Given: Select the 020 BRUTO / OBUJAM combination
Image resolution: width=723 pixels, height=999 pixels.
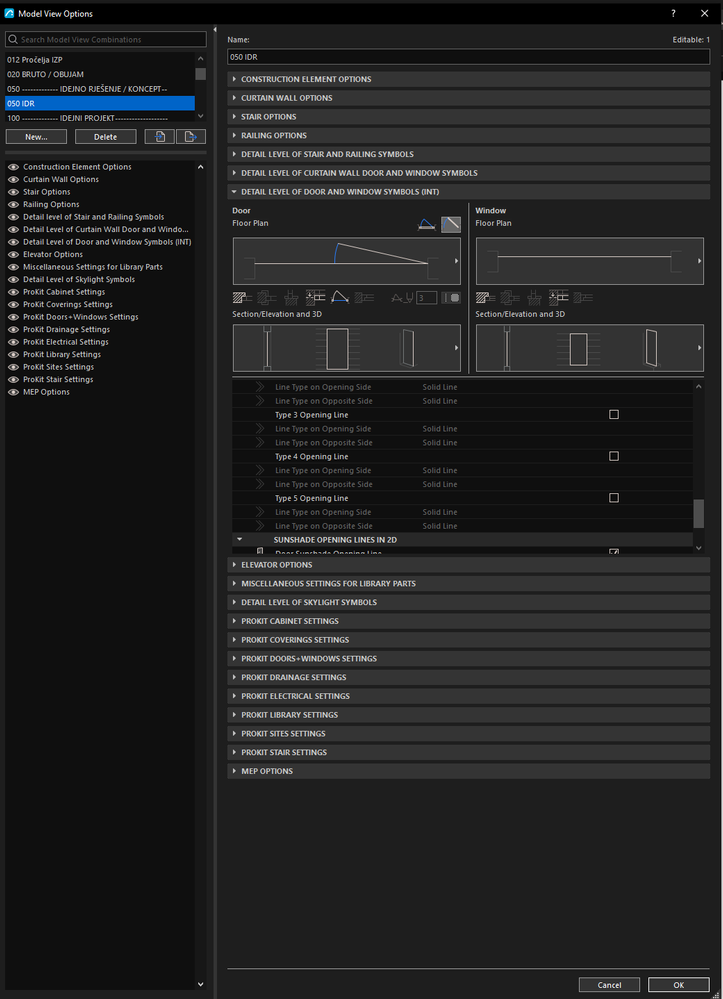Looking at the screenshot, I should (99, 74).
